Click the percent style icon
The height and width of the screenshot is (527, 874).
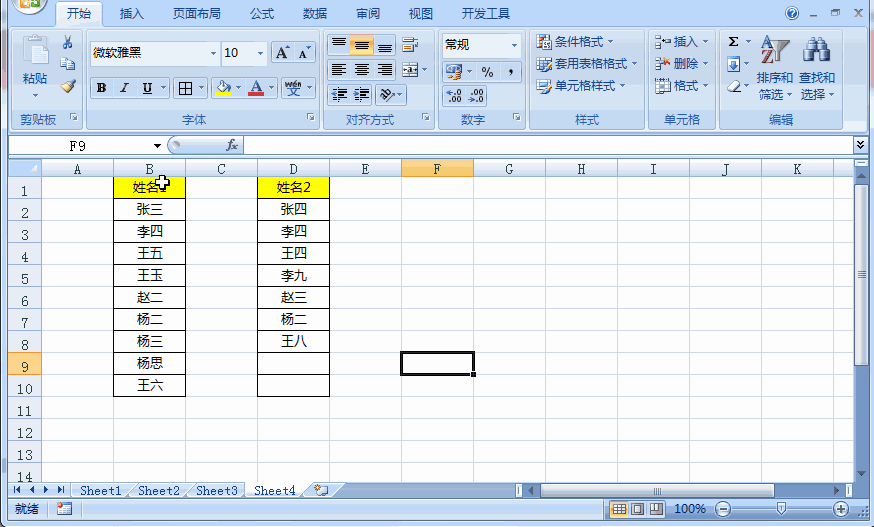tap(487, 72)
